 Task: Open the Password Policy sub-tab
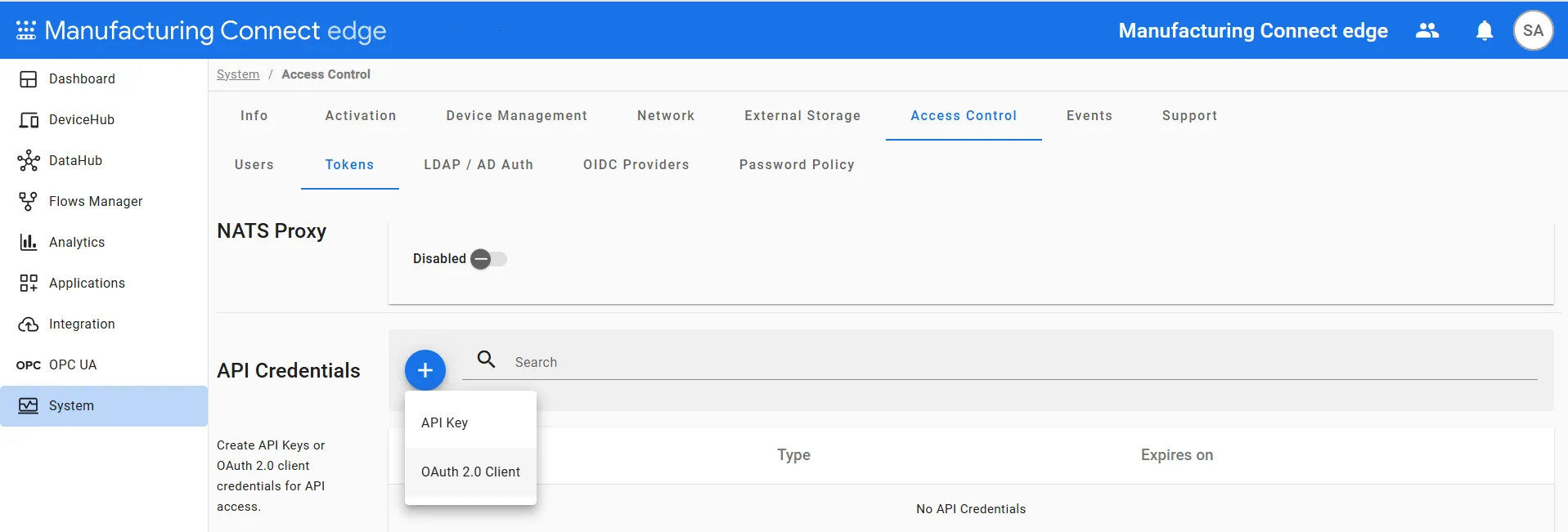click(797, 165)
